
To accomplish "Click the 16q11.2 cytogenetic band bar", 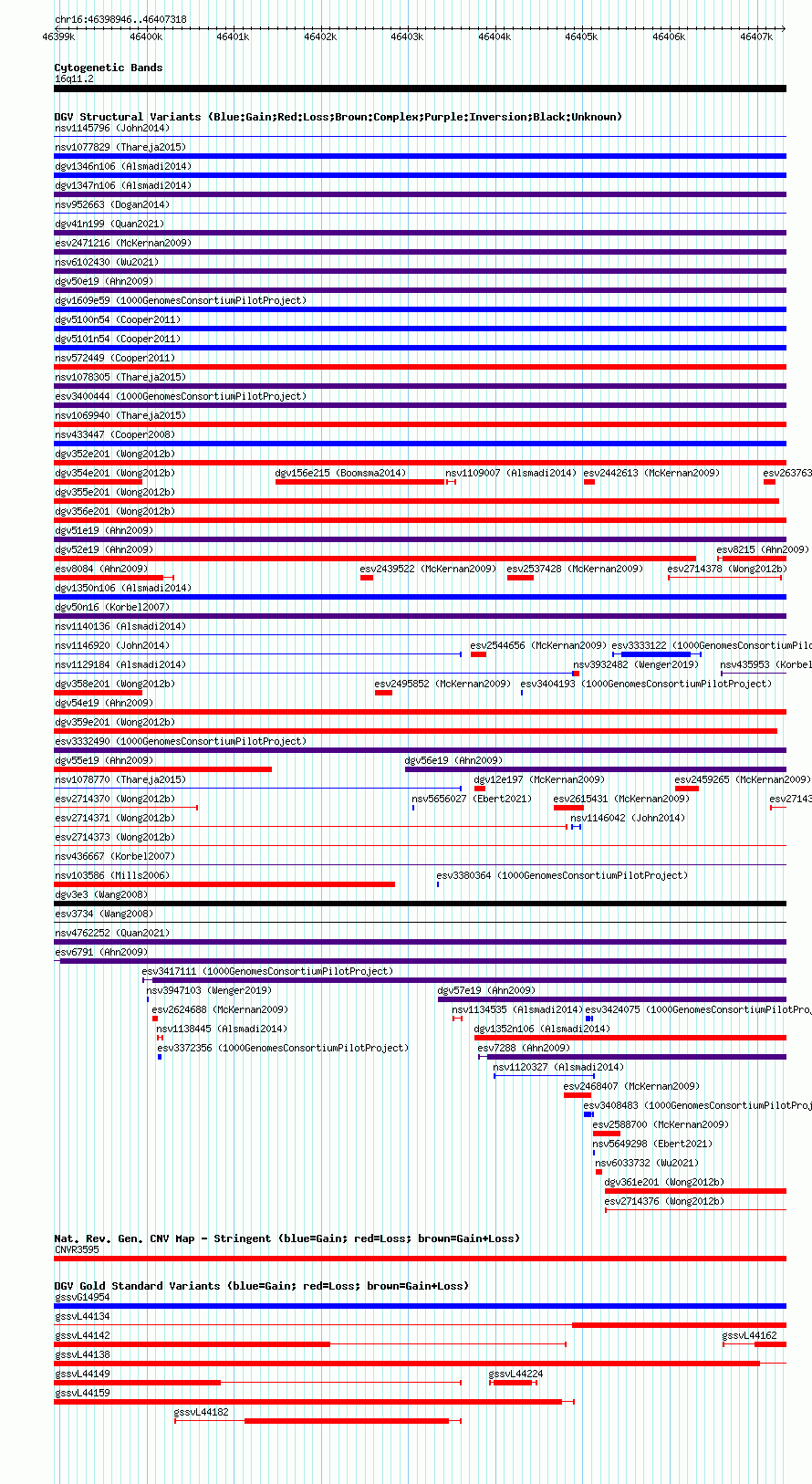I will point(420,89).
